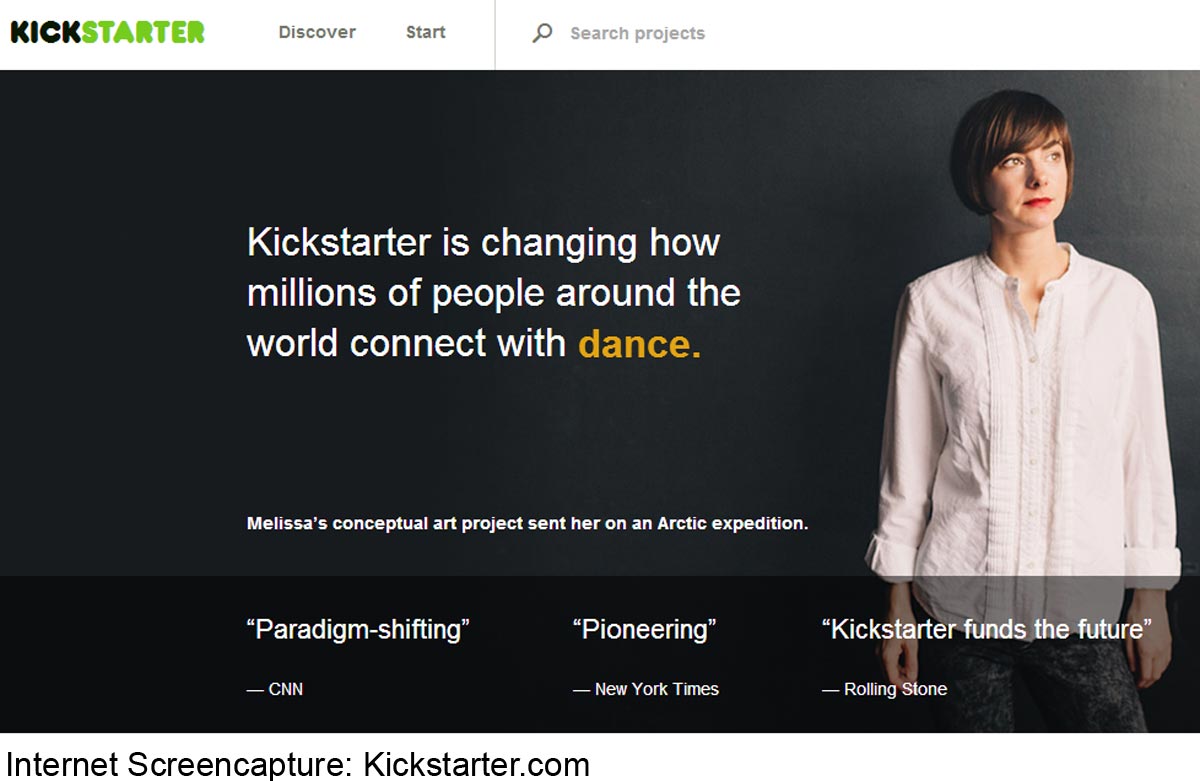1200x781 pixels.
Task: Open the Discover menu item
Action: (317, 32)
